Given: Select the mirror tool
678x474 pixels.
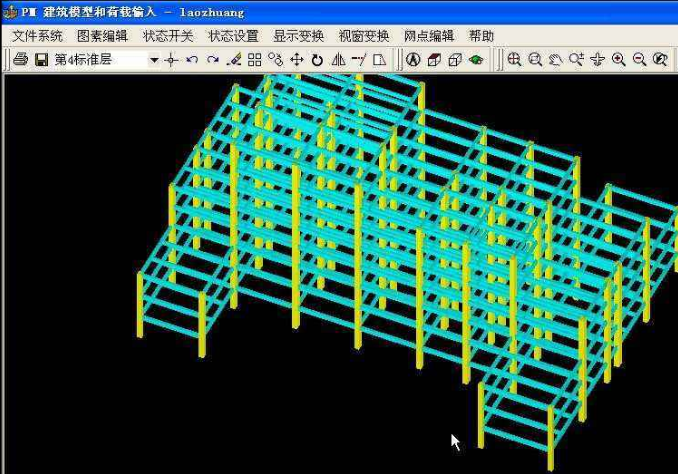Looking at the screenshot, I should [338, 59].
